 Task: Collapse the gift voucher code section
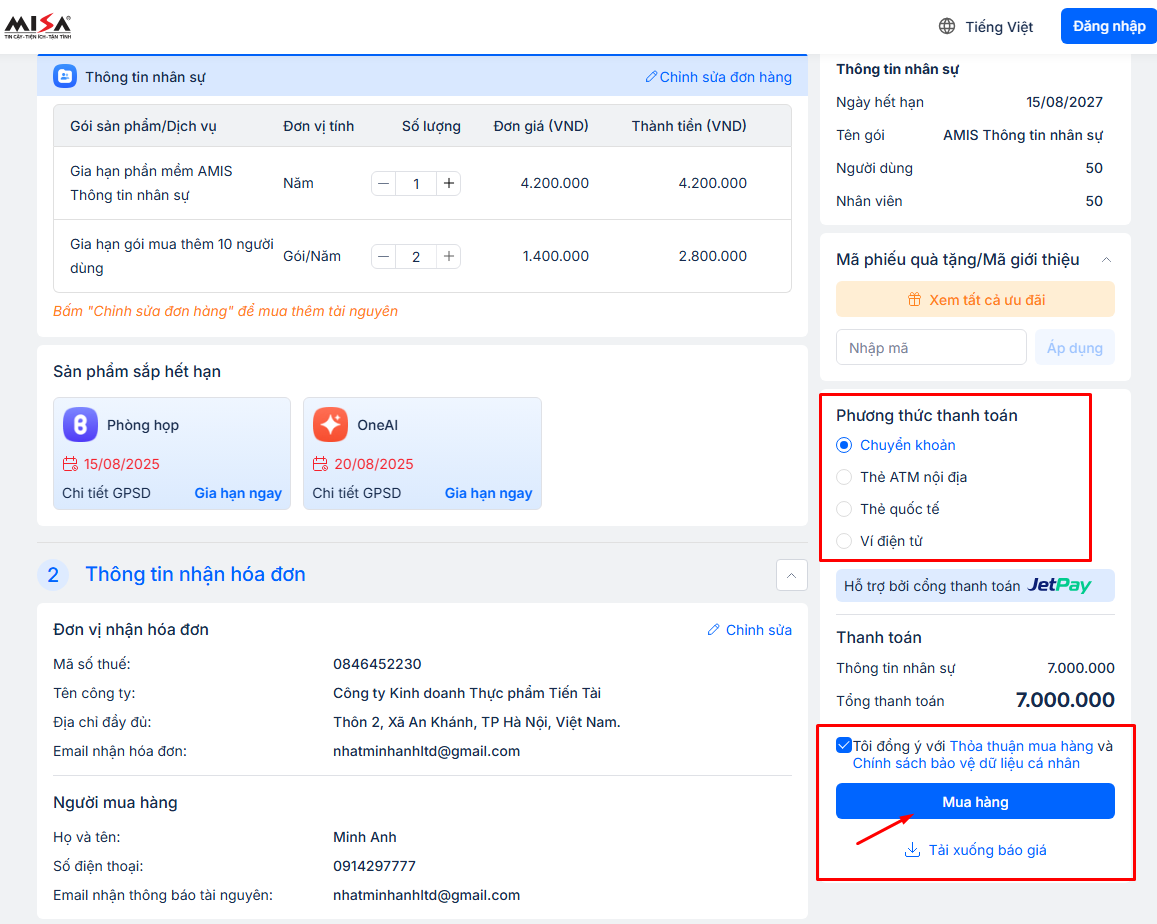[1105, 260]
